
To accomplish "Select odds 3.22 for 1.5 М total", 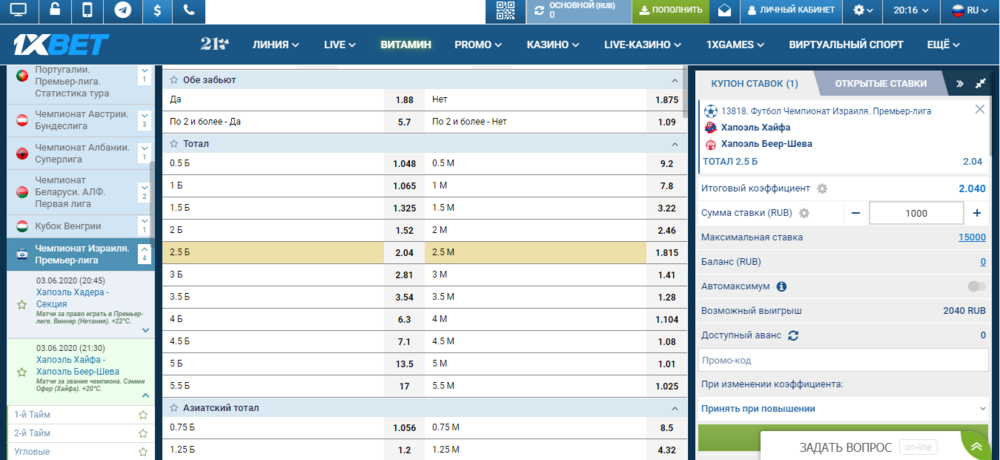I will coord(667,209).
